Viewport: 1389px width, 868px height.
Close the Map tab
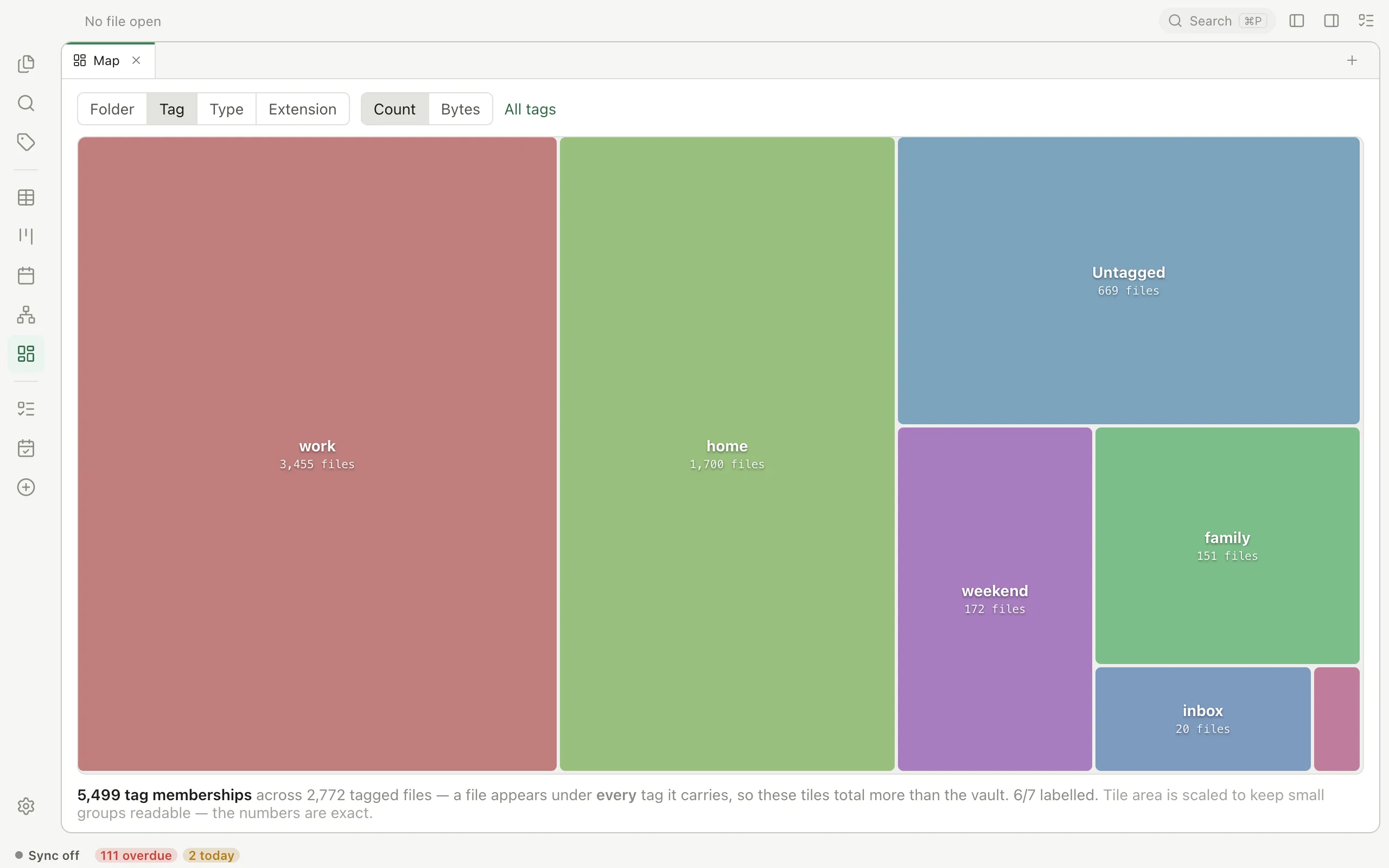[x=136, y=60]
